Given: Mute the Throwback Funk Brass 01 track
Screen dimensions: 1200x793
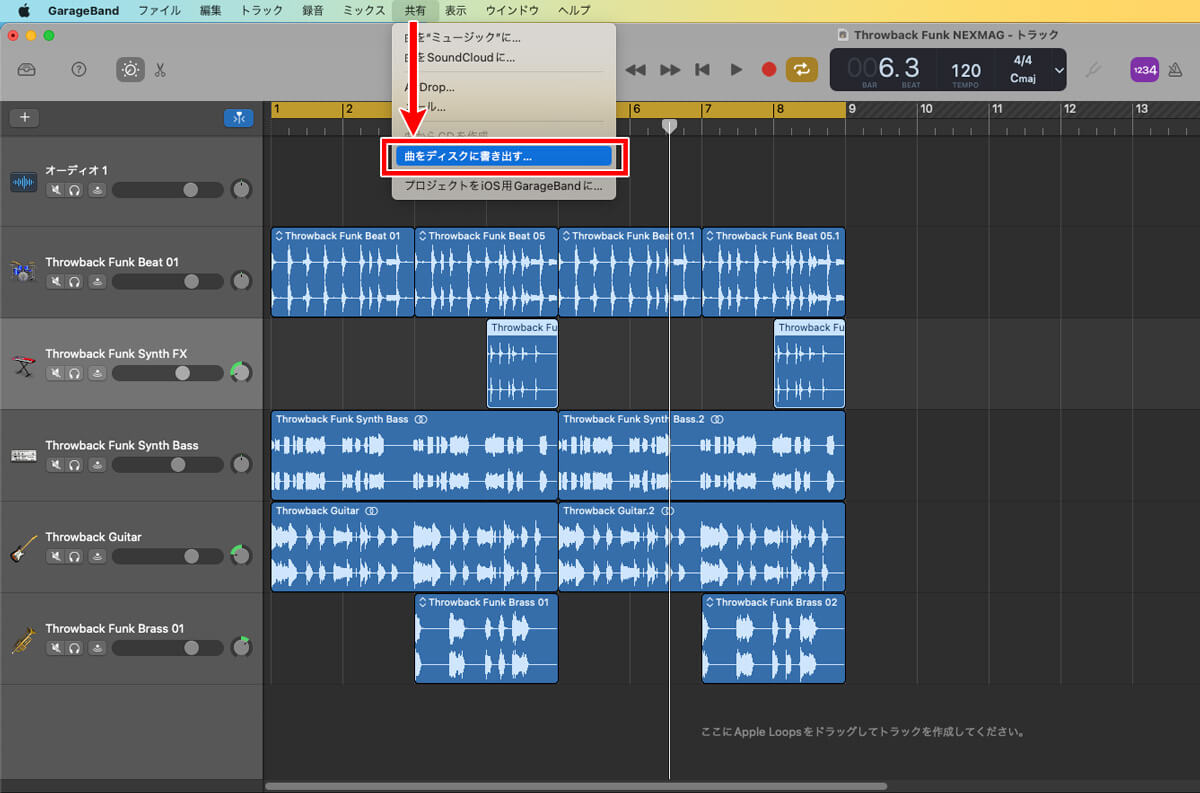Looking at the screenshot, I should [x=56, y=648].
